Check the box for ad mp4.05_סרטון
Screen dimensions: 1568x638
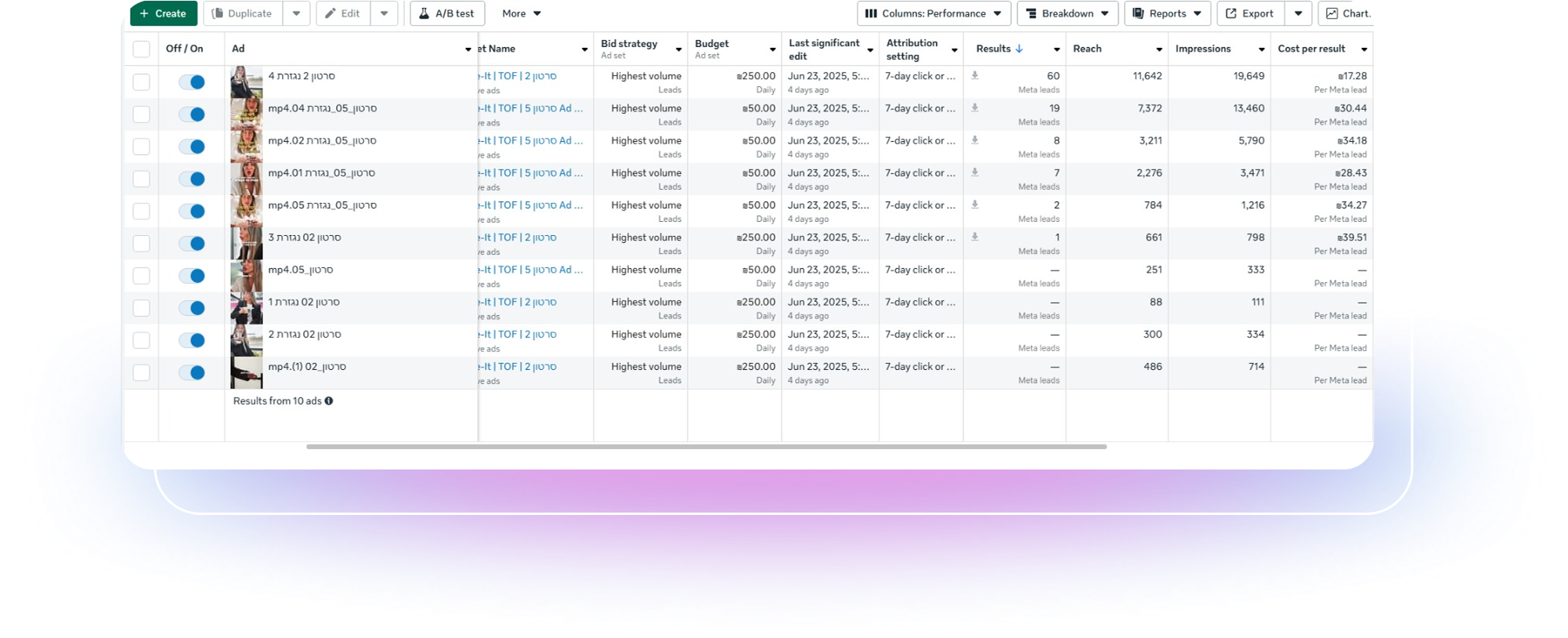(x=142, y=276)
